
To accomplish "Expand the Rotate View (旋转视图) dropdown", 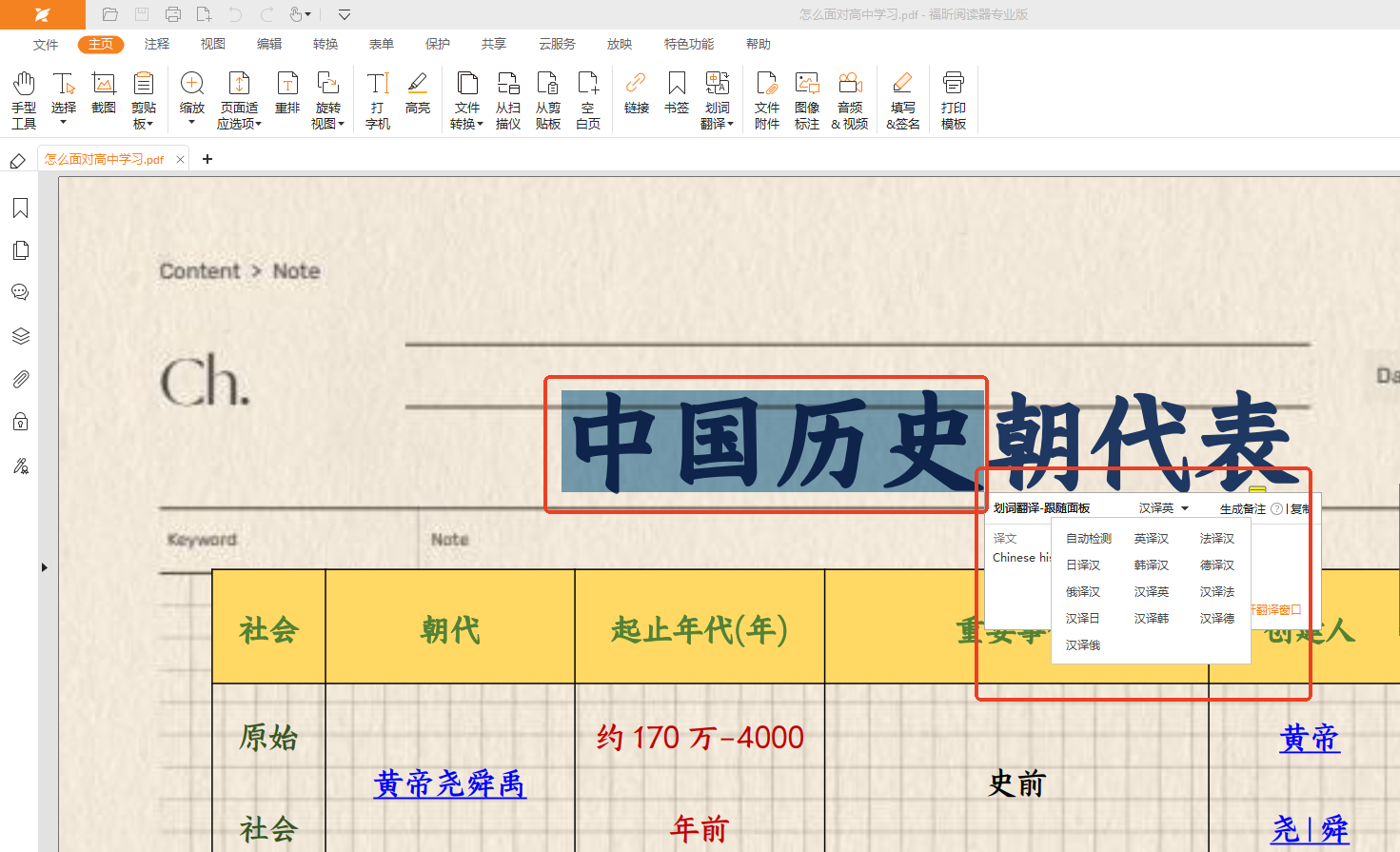I will 327,99.
